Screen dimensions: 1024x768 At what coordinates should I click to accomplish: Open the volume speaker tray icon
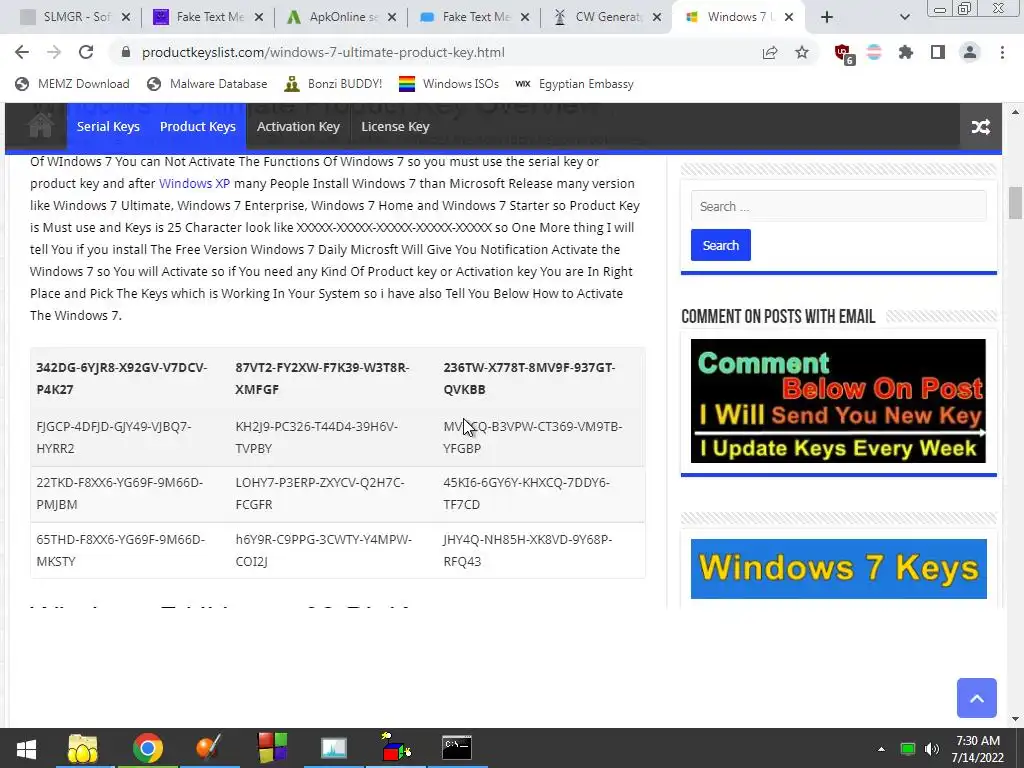point(932,749)
